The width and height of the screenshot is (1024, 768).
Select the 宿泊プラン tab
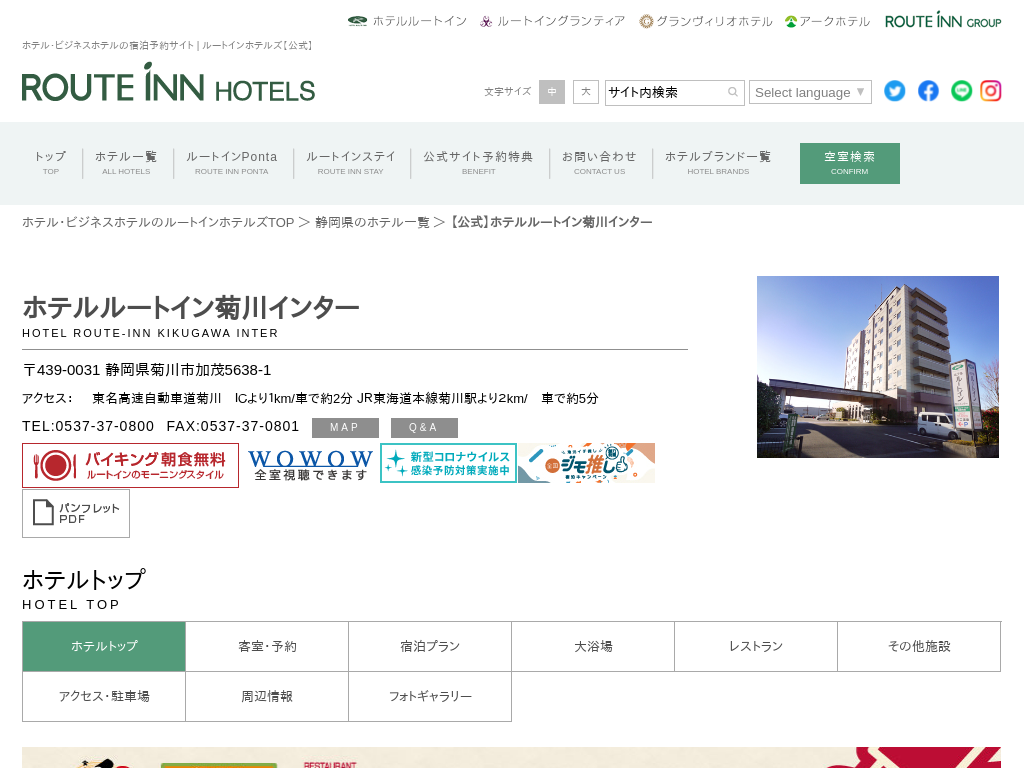(x=430, y=647)
